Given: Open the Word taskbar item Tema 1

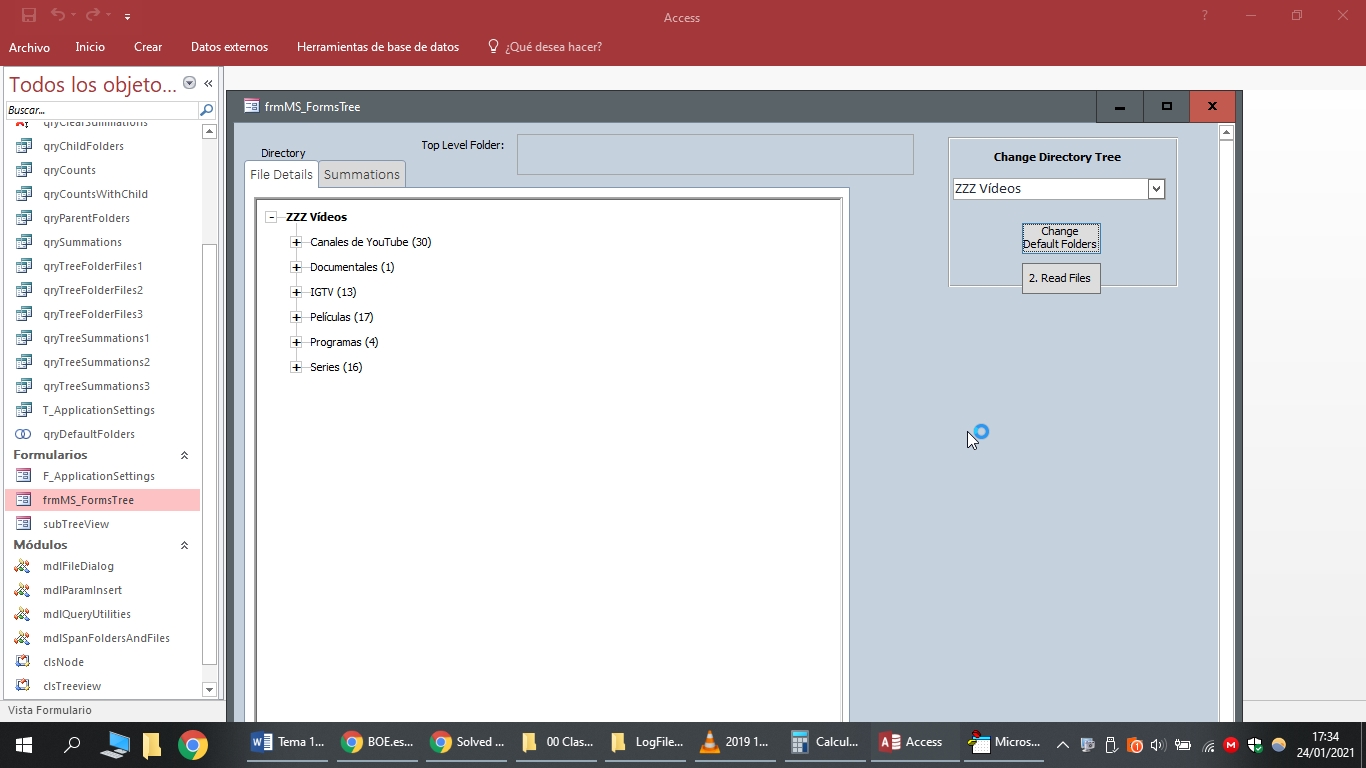Looking at the screenshot, I should click(289, 743).
